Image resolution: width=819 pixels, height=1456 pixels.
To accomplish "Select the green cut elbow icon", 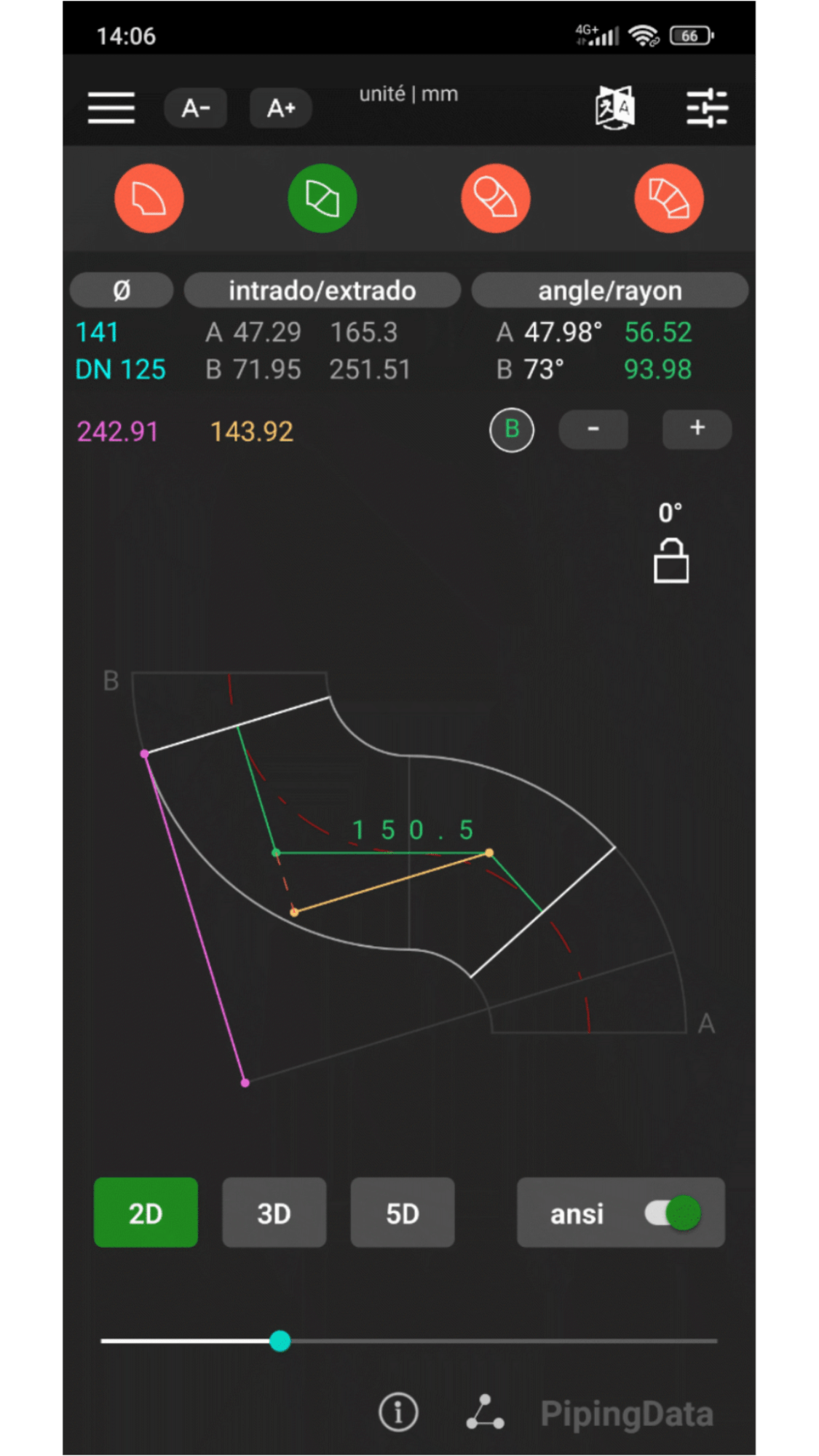I will click(322, 198).
